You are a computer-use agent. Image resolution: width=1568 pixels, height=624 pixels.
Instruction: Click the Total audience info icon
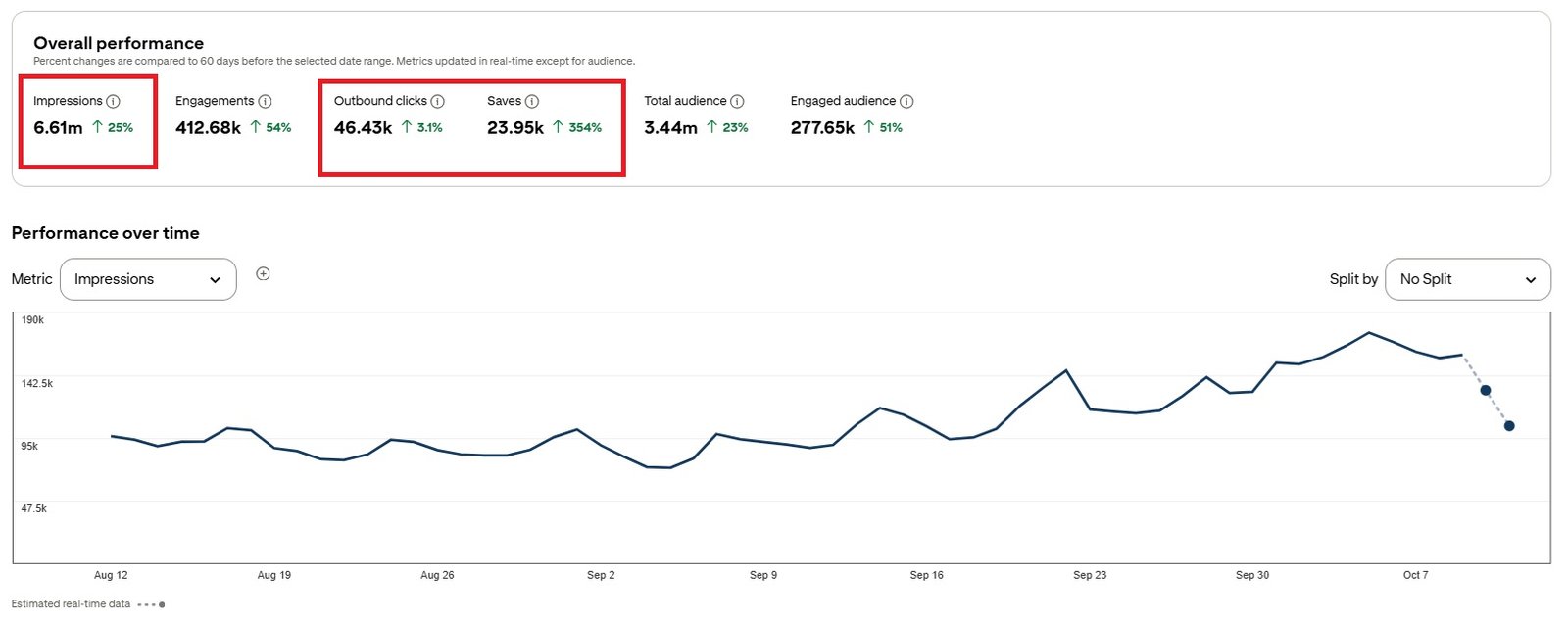point(737,101)
